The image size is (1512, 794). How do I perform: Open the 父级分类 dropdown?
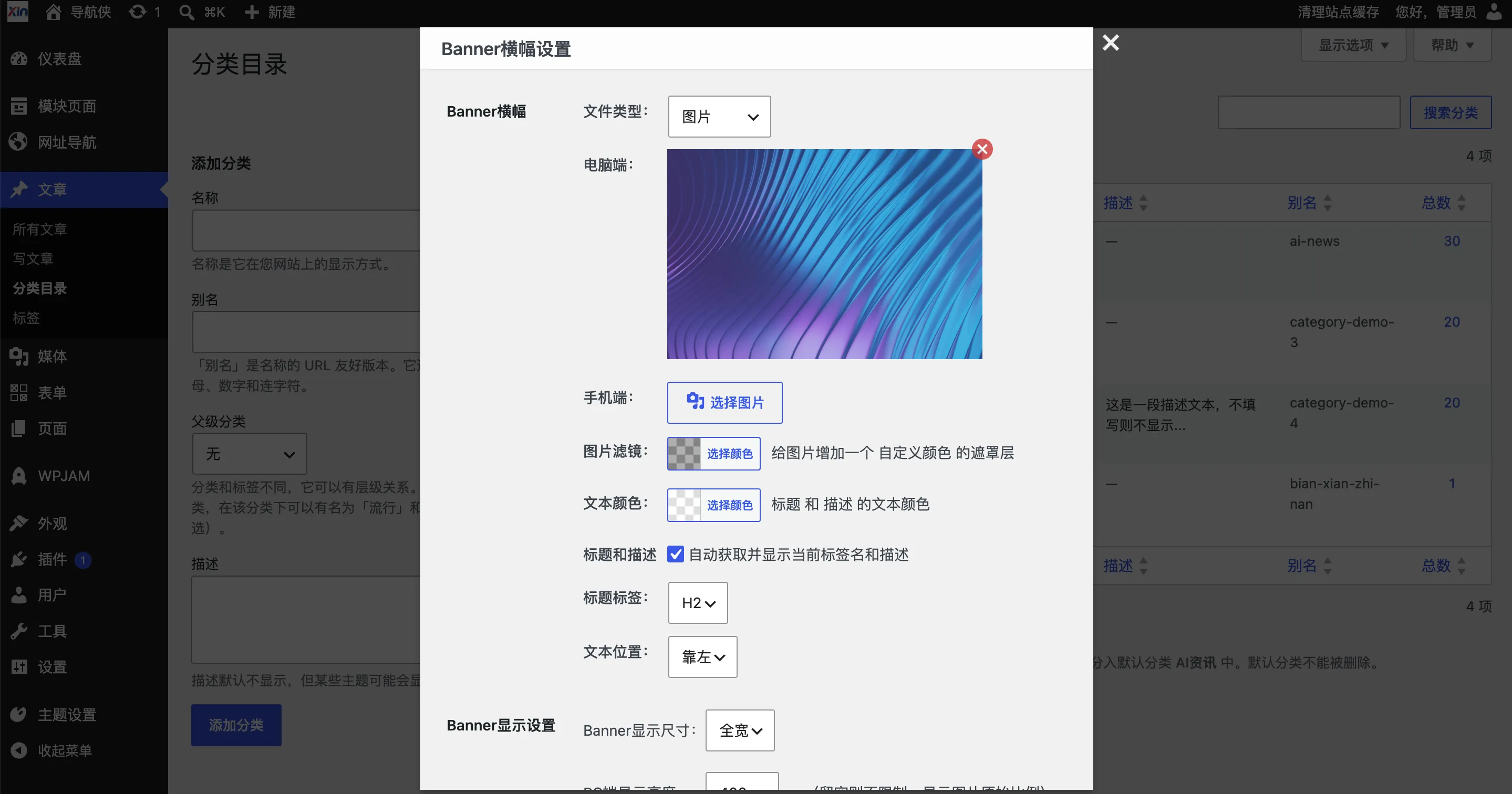[x=250, y=454]
